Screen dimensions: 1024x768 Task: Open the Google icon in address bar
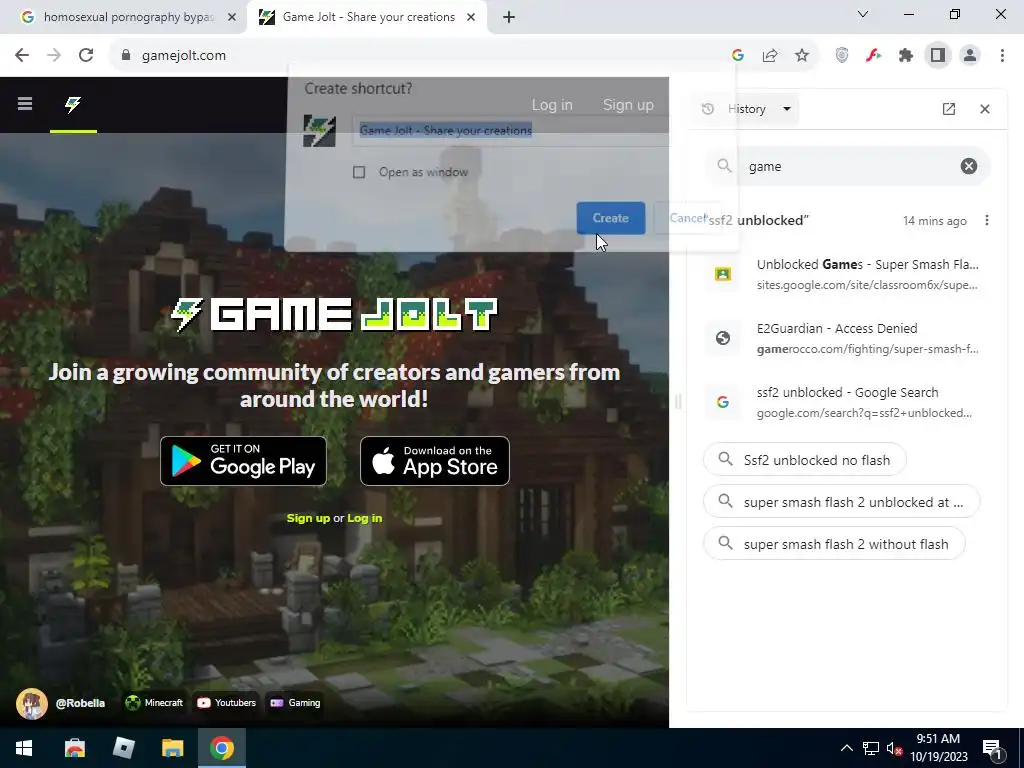(738, 56)
